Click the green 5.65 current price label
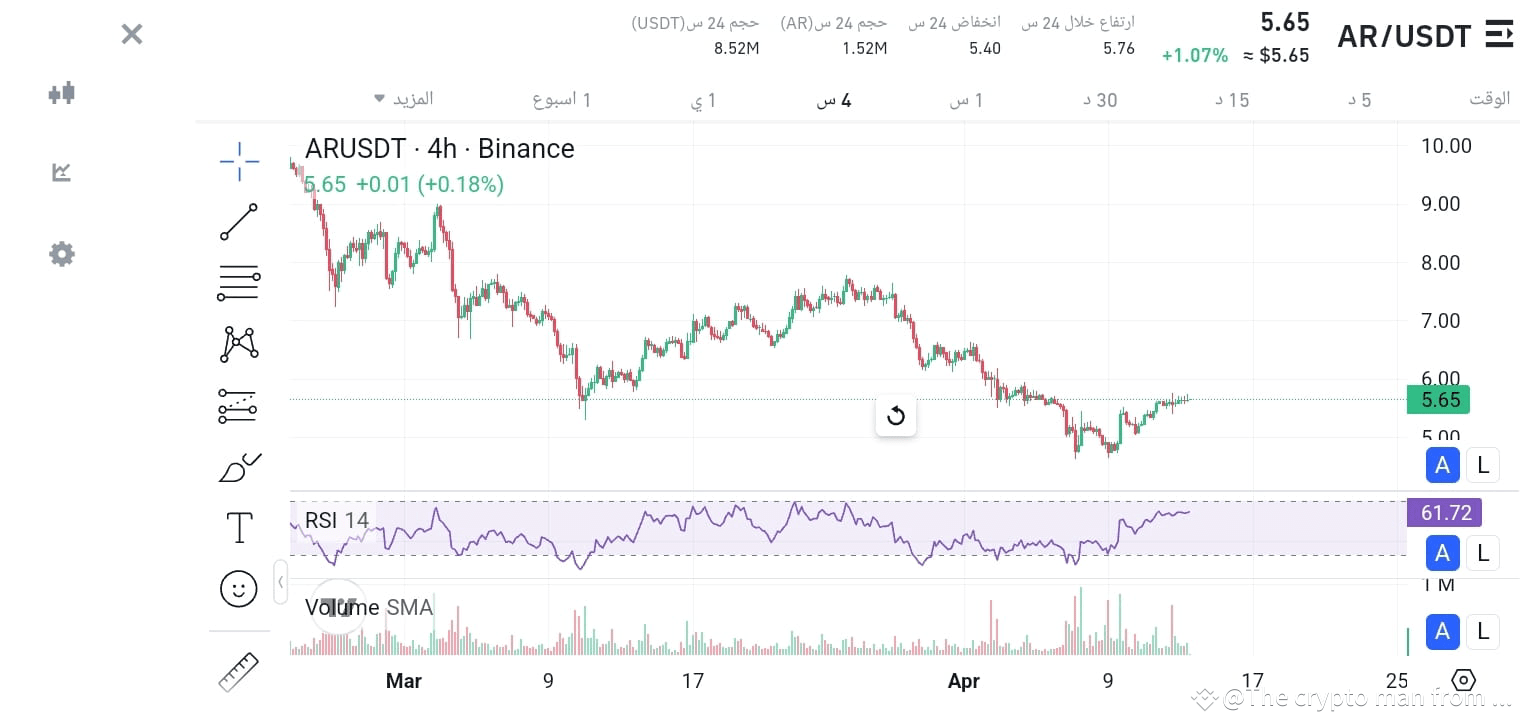This screenshot has width=1520, height=720. tap(1438, 400)
